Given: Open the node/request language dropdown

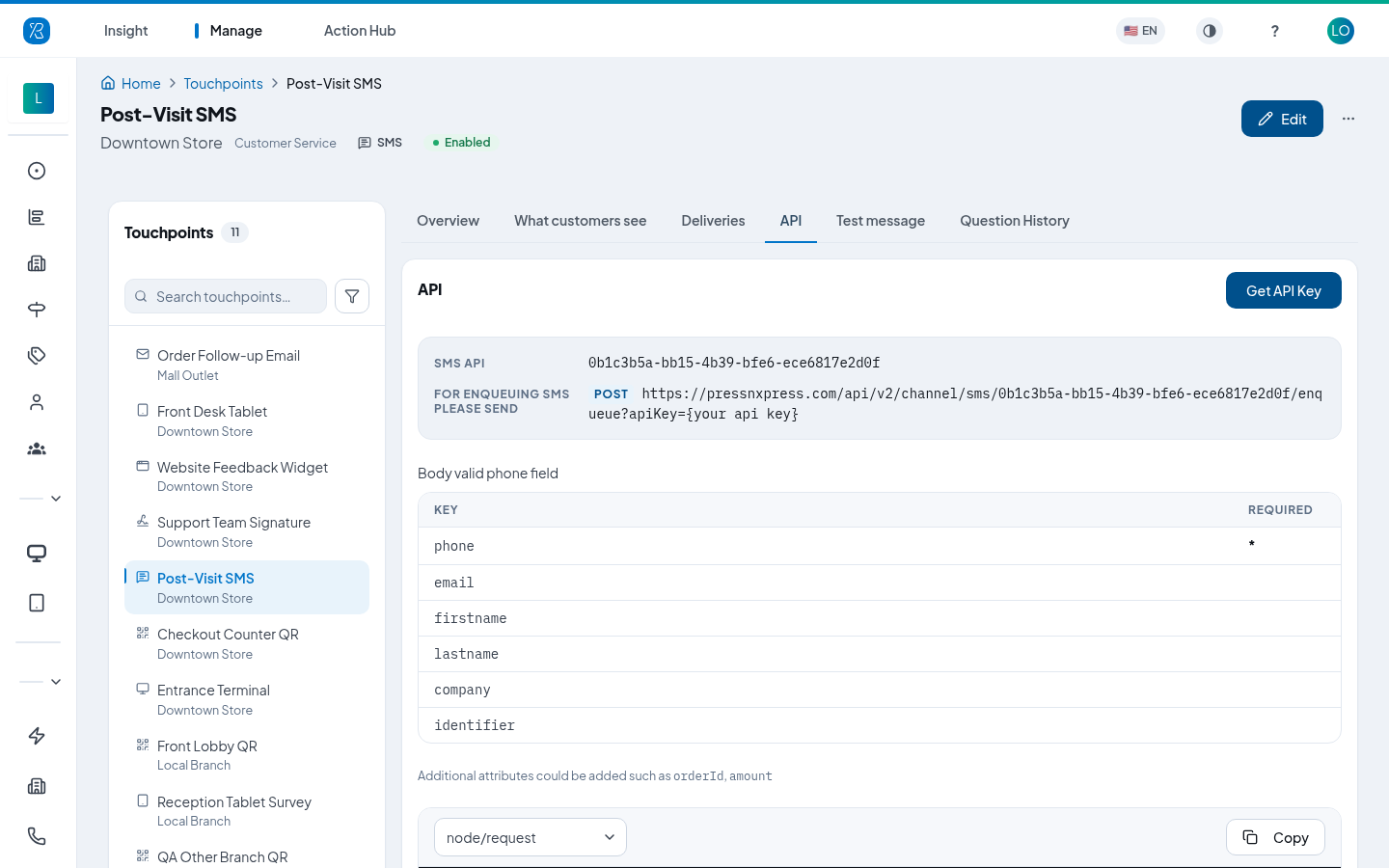Looking at the screenshot, I should [x=531, y=837].
